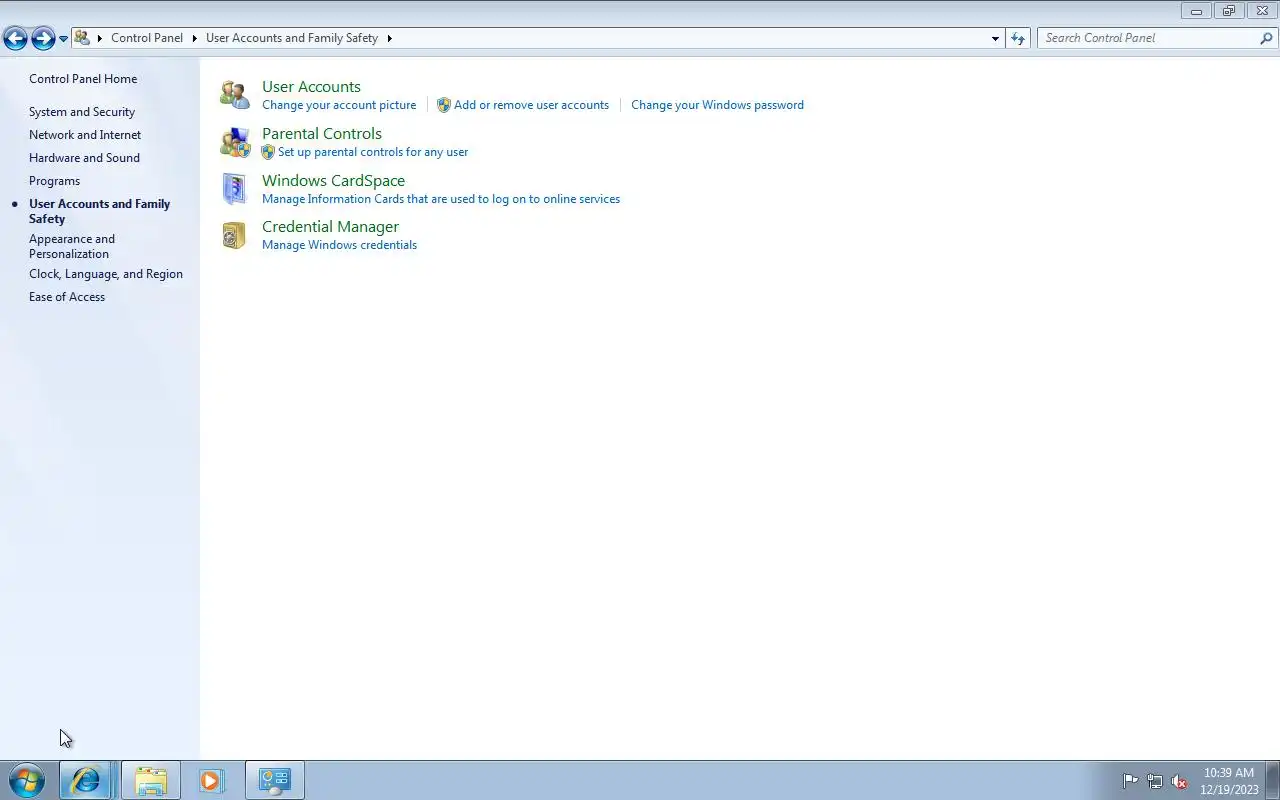This screenshot has height=800, width=1280.
Task: Click Change your account picture
Action: coord(339,105)
